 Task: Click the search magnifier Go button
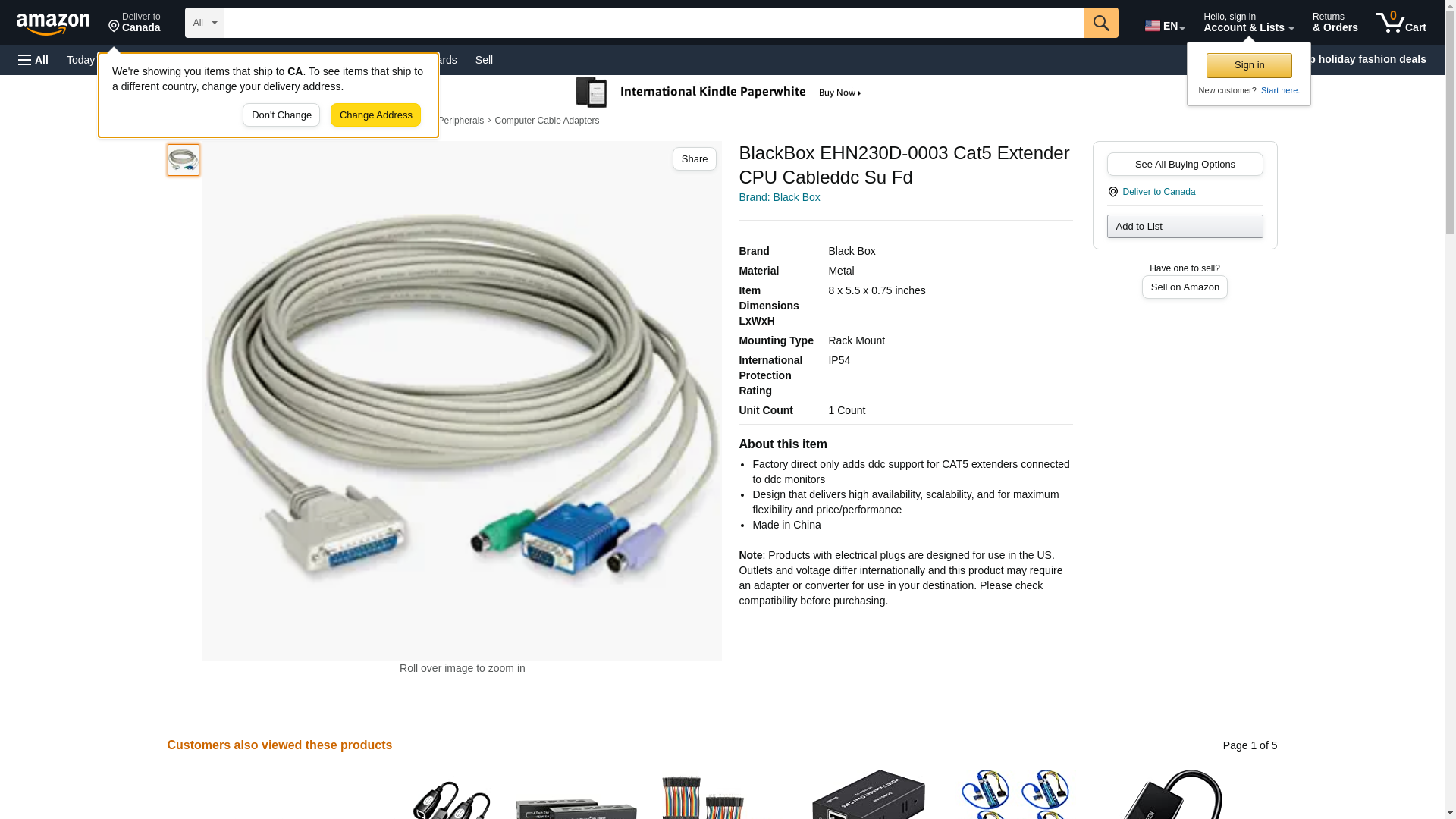[x=1101, y=23]
